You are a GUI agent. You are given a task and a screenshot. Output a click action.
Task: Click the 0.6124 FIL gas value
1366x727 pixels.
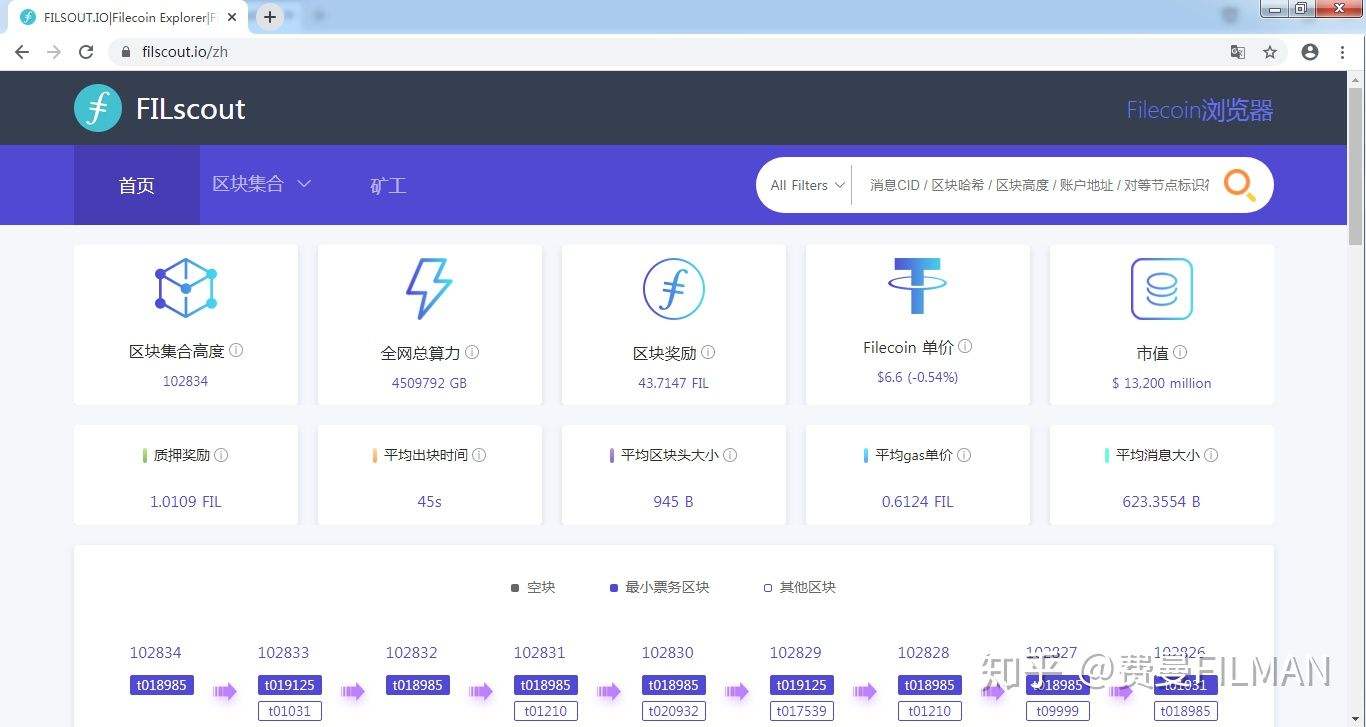coord(917,502)
